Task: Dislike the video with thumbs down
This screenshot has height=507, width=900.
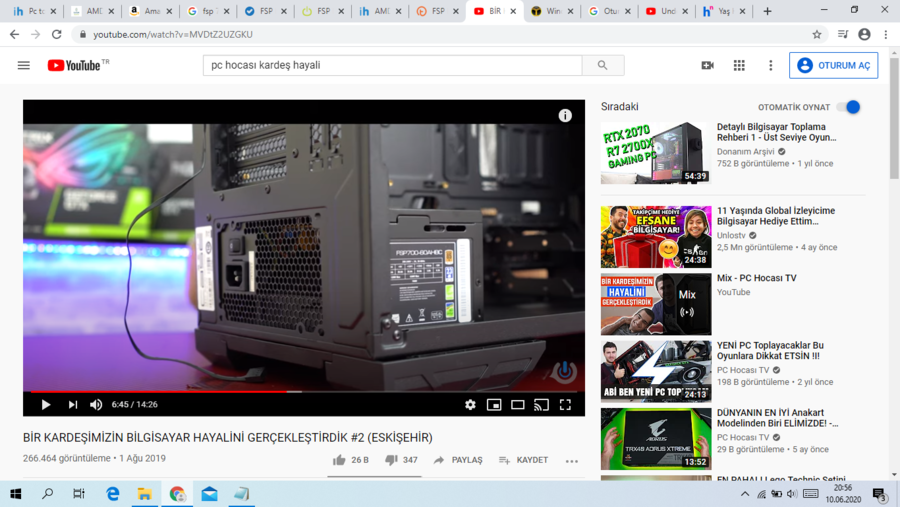Action: pos(391,460)
